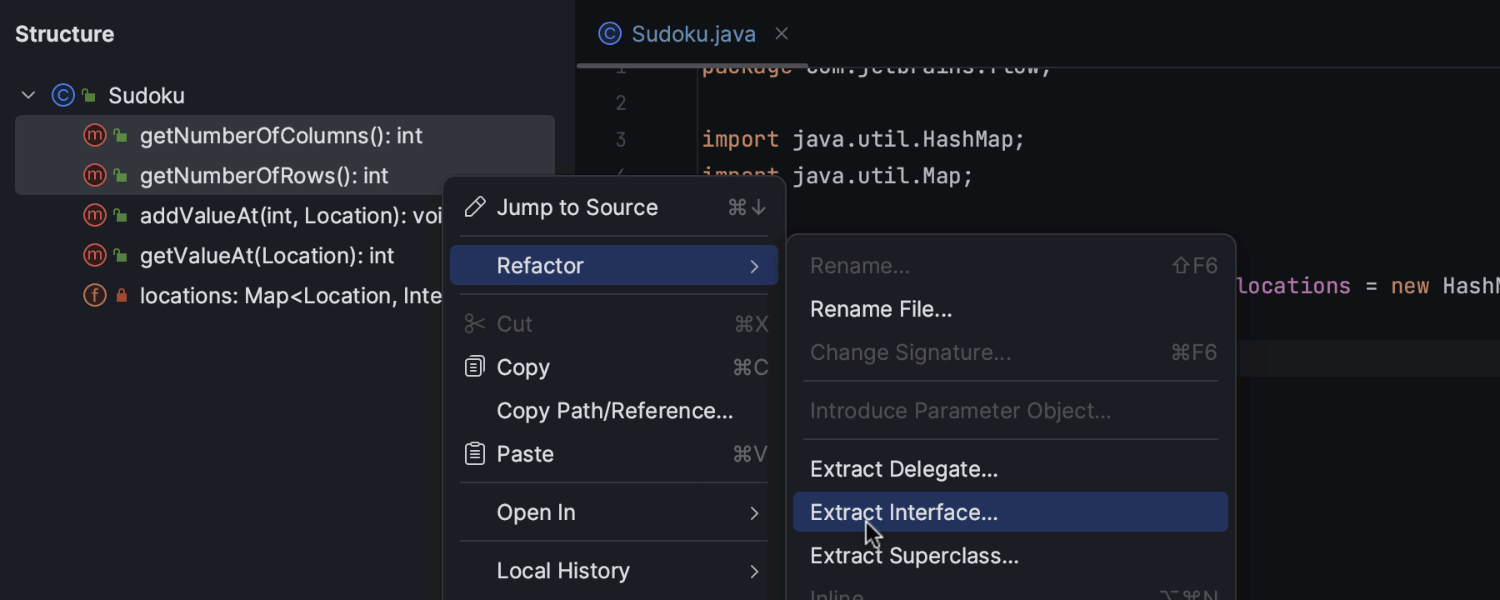The width and height of the screenshot is (1500, 600).
Task: Close the Sudoku.java tab
Action: (x=782, y=34)
